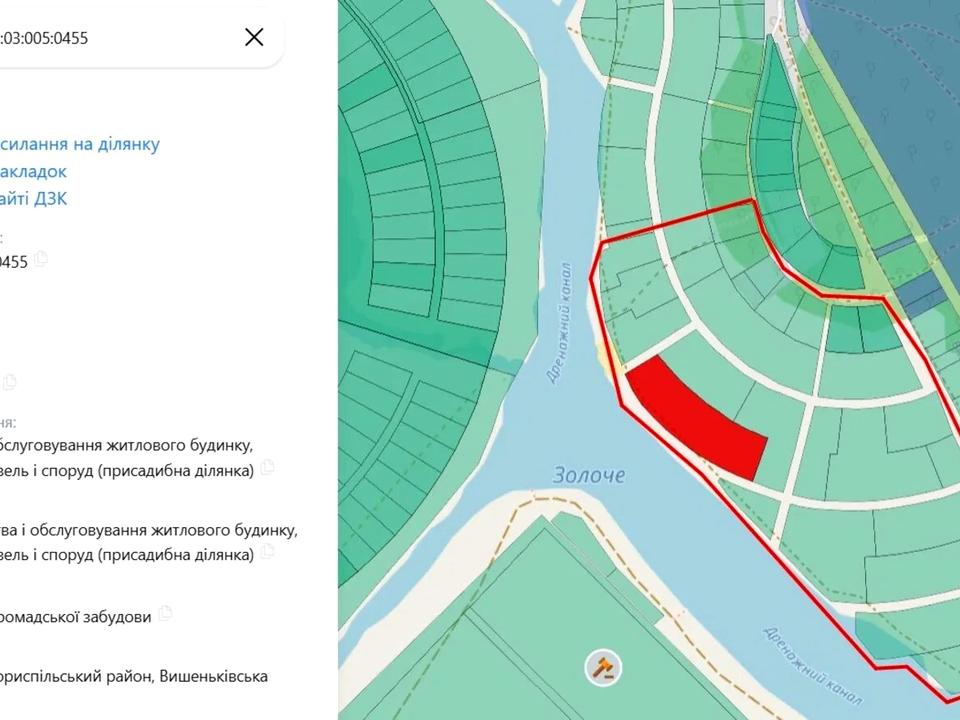Click the second 'обслуговування житлового будинку' text line
Image resolution: width=960 pixels, height=720 pixels.
148,530
